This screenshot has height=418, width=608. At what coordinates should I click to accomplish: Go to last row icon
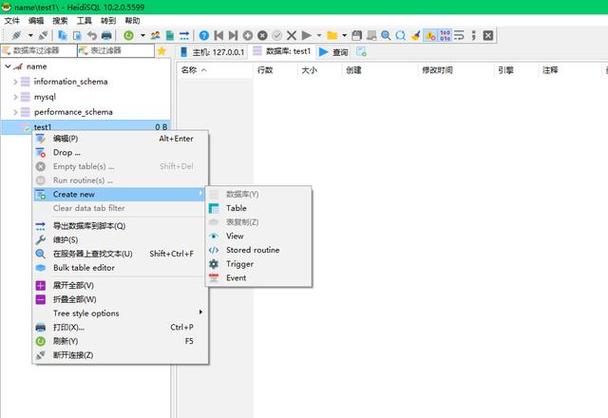coord(233,36)
